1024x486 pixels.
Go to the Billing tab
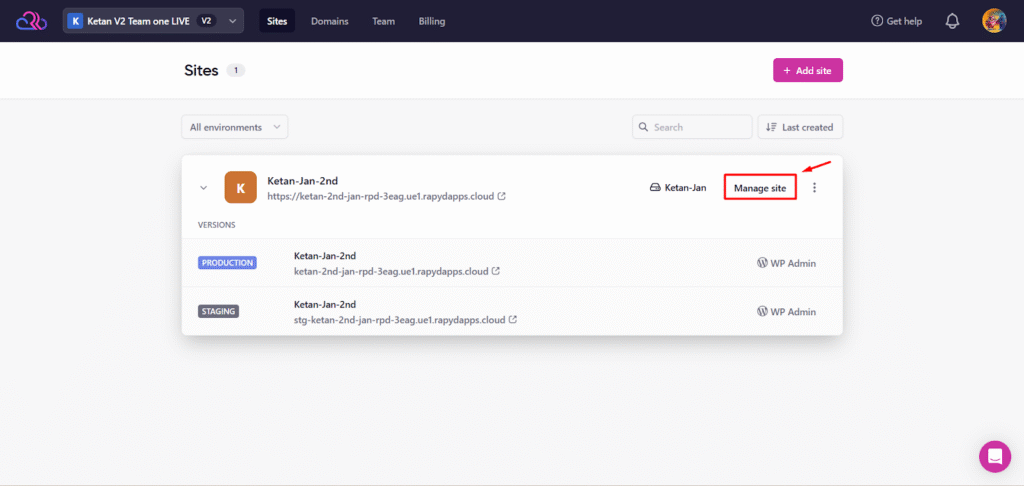point(431,21)
